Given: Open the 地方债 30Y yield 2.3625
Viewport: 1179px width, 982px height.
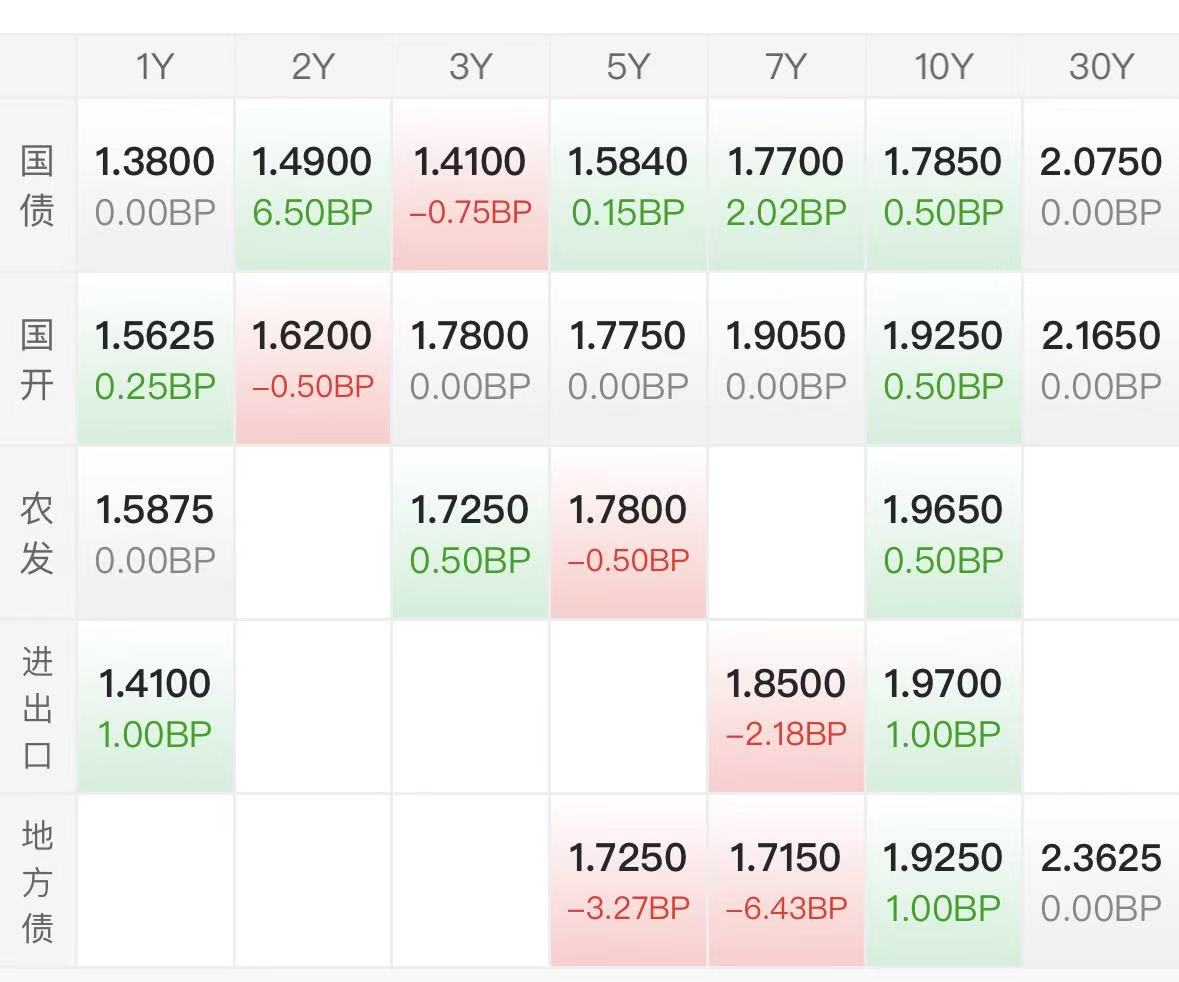Looking at the screenshot, I should click(1101, 858).
